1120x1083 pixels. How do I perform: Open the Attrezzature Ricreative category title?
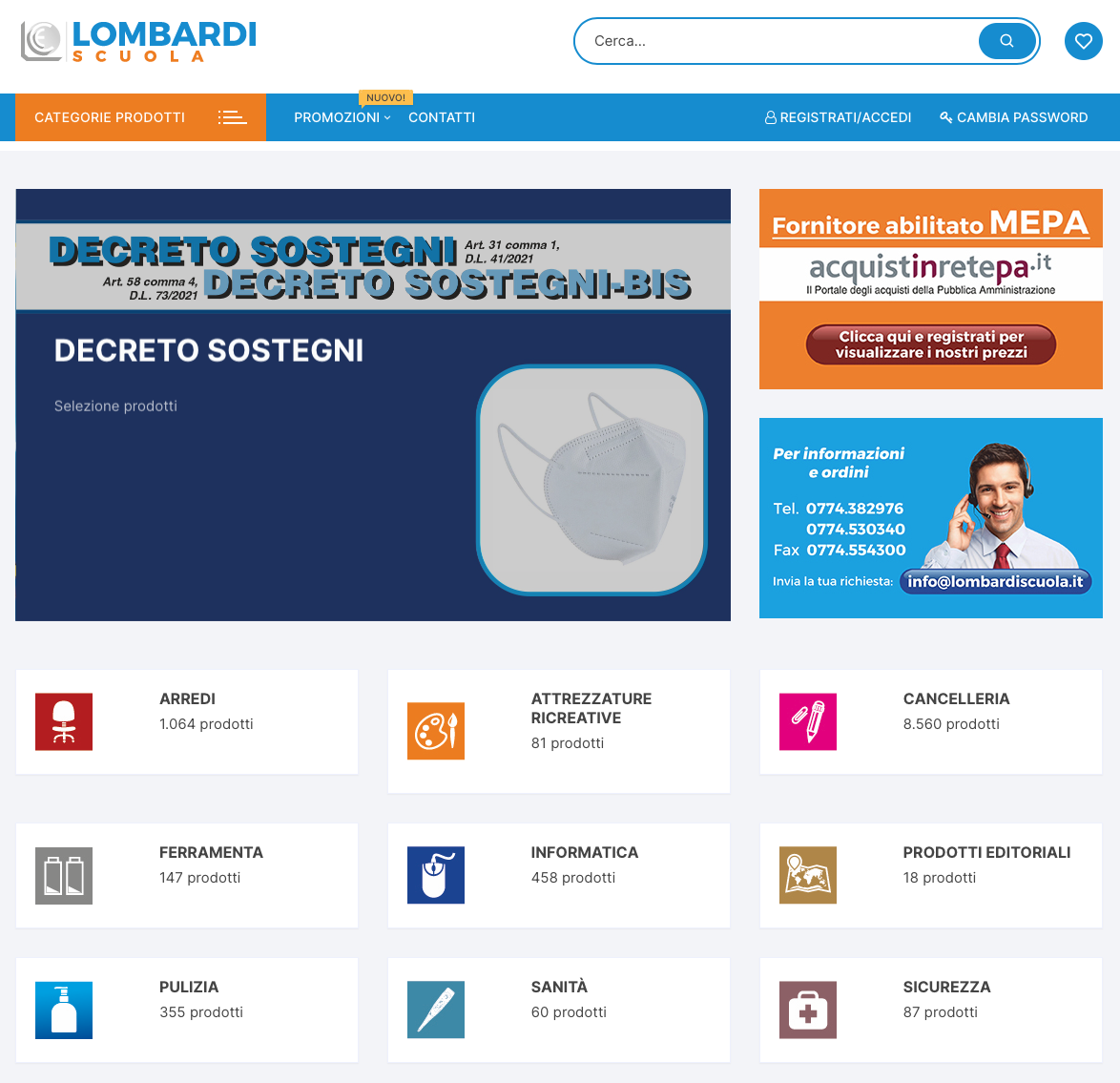pos(591,708)
